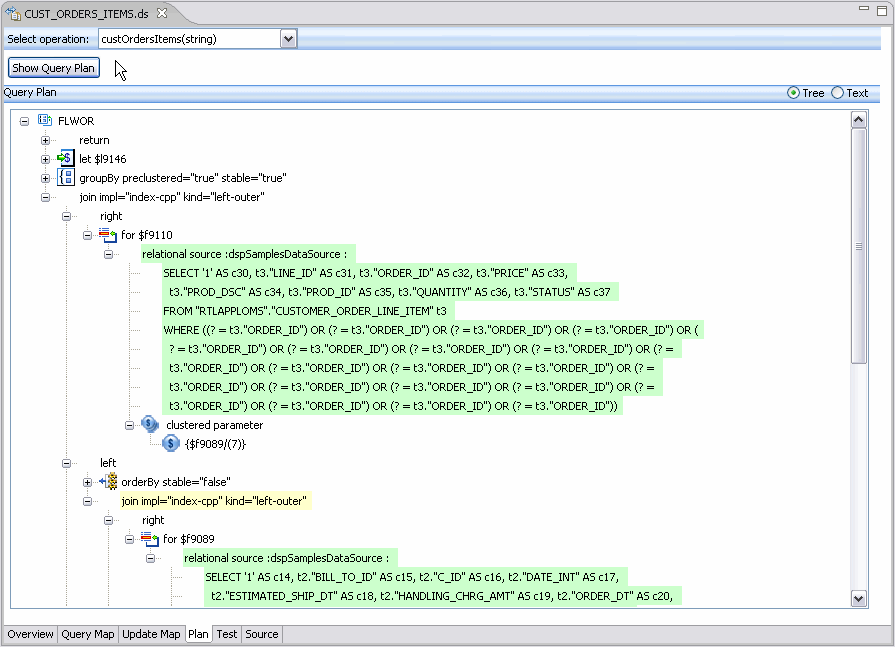
Task: Click the clustered parameter dollar icon
Action: coord(150,424)
